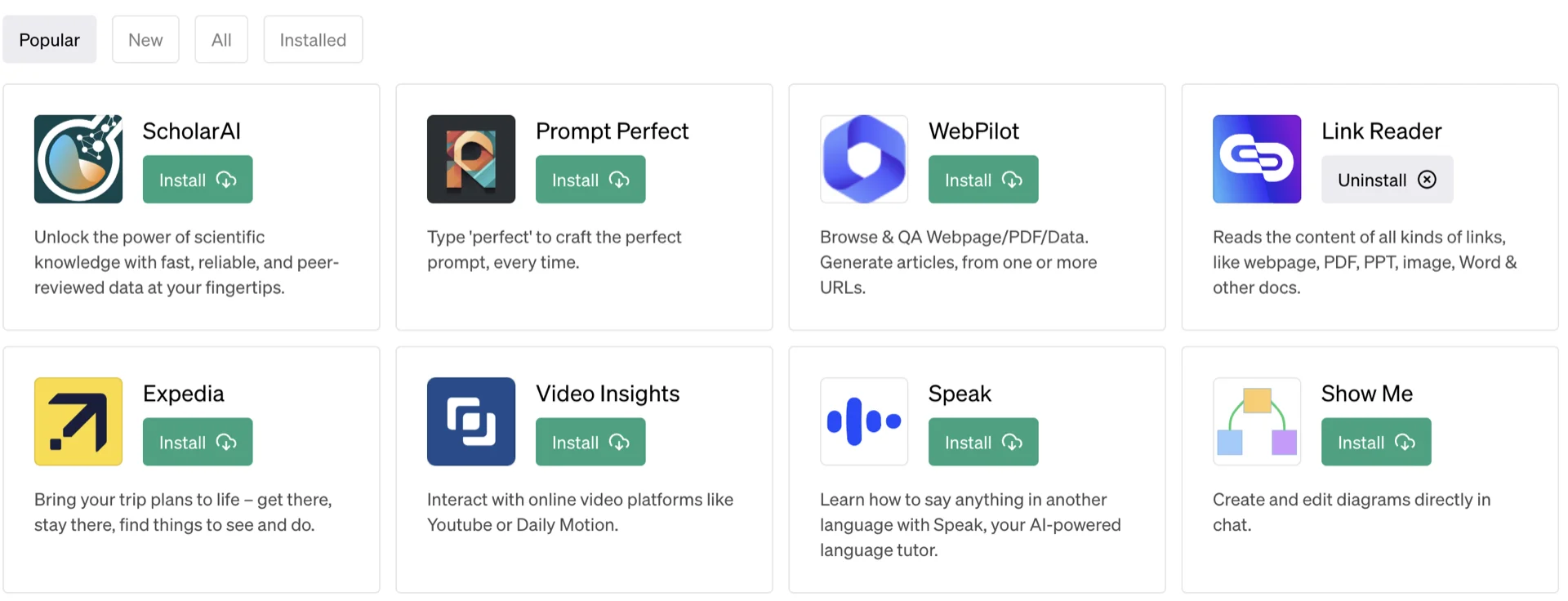Click the Video Insights plugin icon
Viewport: 1568px width, 601px height.
pyautogui.click(x=471, y=421)
